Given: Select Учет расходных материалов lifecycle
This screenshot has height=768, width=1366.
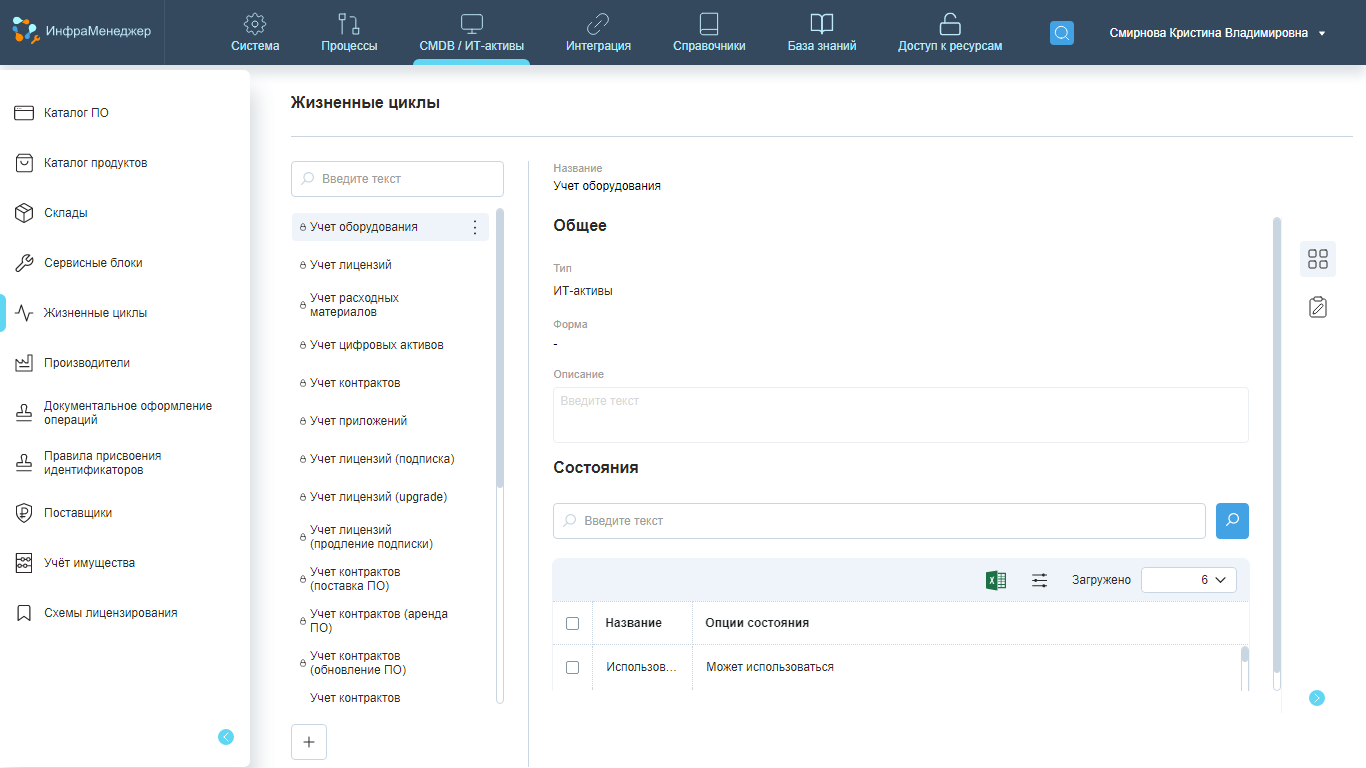Looking at the screenshot, I should [354, 305].
